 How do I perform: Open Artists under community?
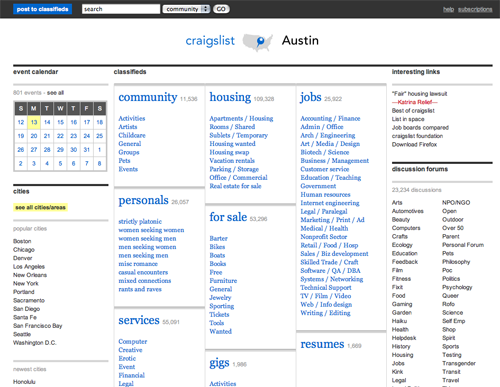pos(128,127)
